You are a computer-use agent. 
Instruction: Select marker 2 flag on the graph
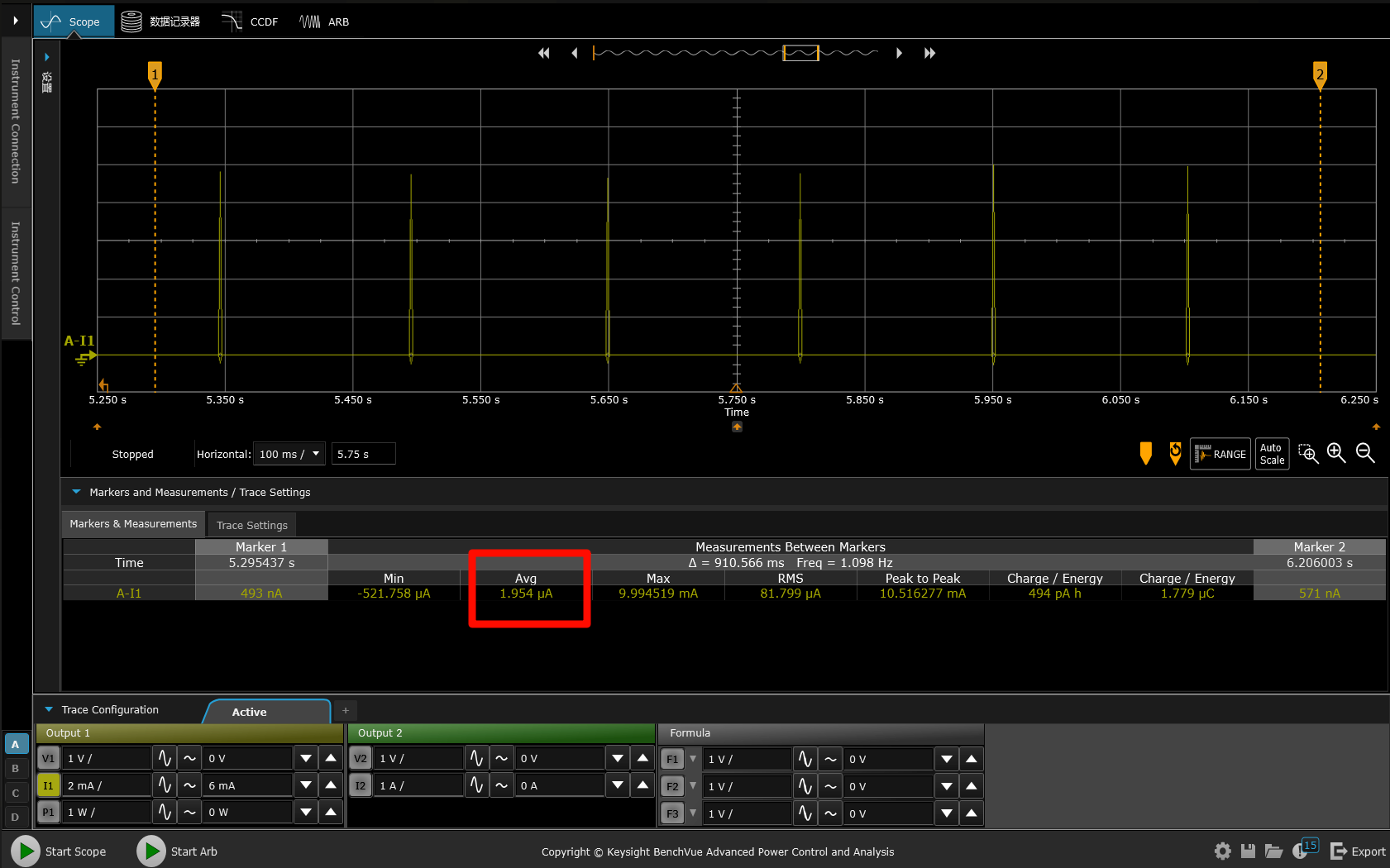1320,74
